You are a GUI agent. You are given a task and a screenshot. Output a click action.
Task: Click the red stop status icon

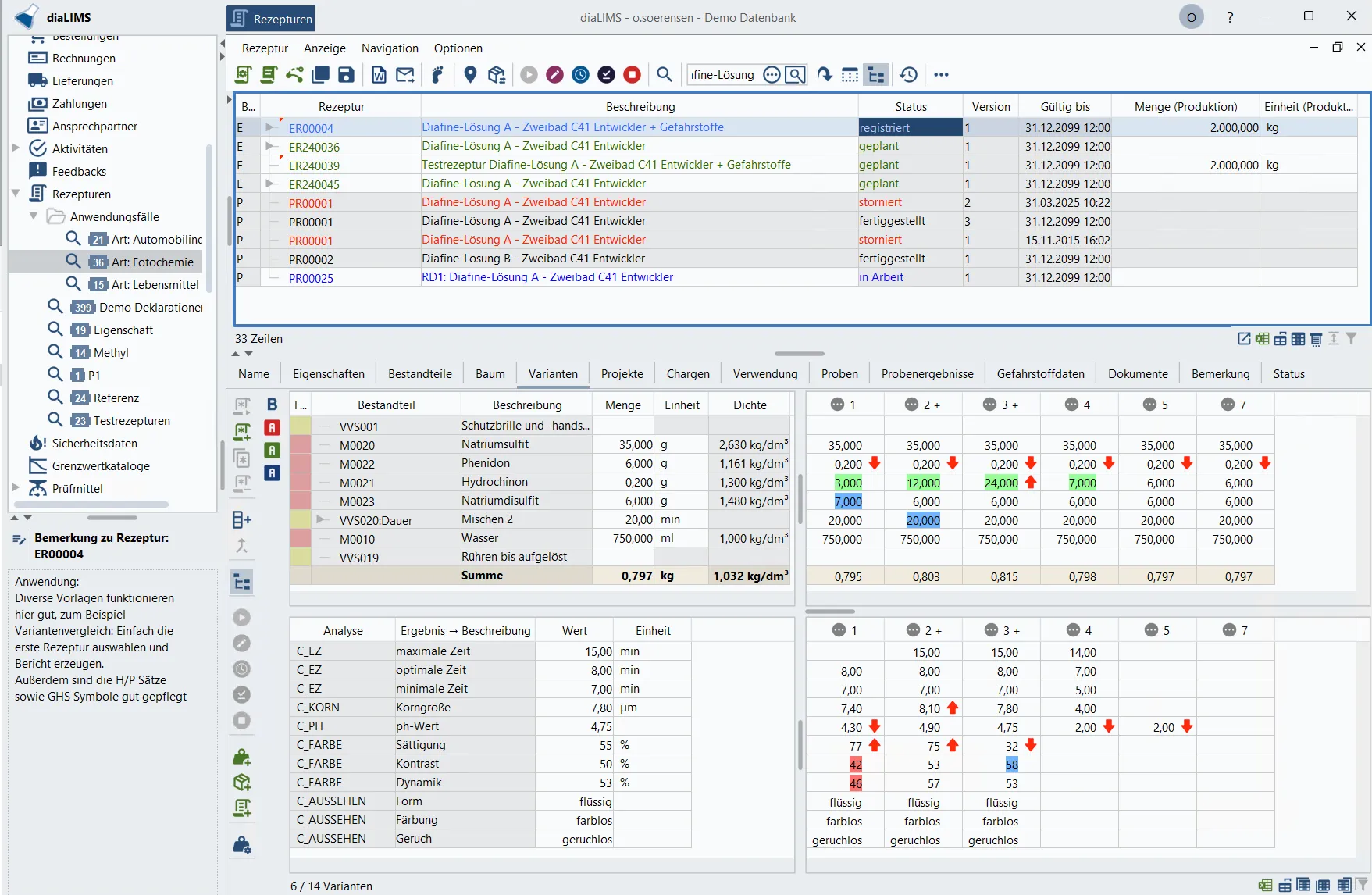pyautogui.click(x=633, y=75)
